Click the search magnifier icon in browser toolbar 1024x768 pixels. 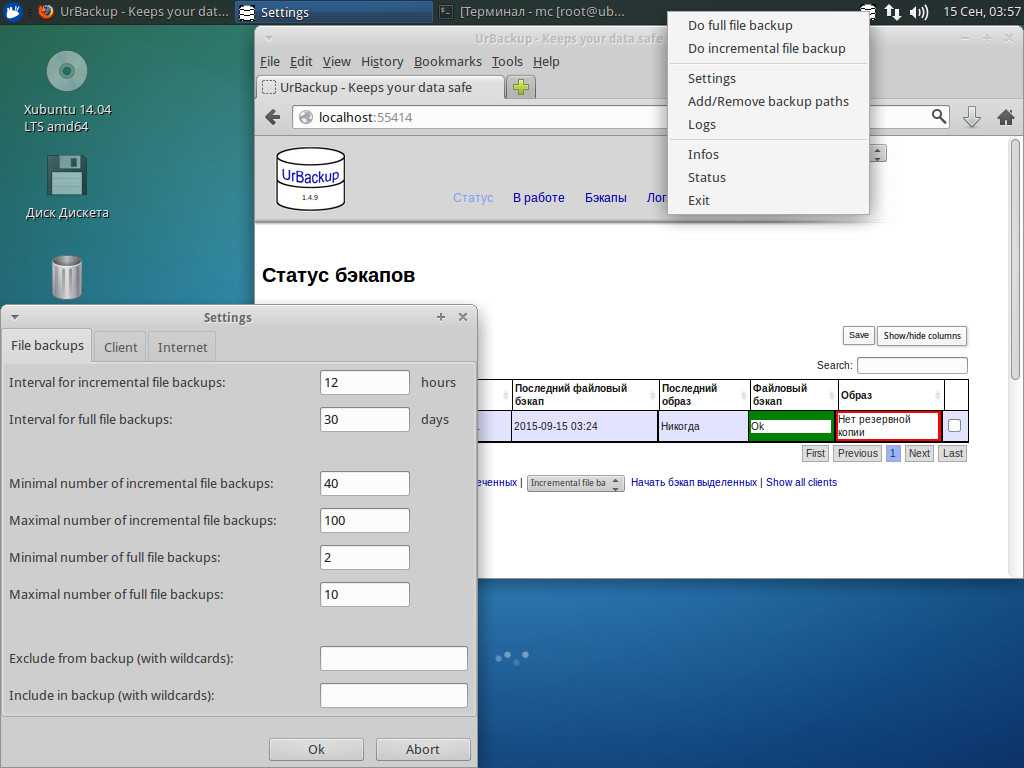938,116
